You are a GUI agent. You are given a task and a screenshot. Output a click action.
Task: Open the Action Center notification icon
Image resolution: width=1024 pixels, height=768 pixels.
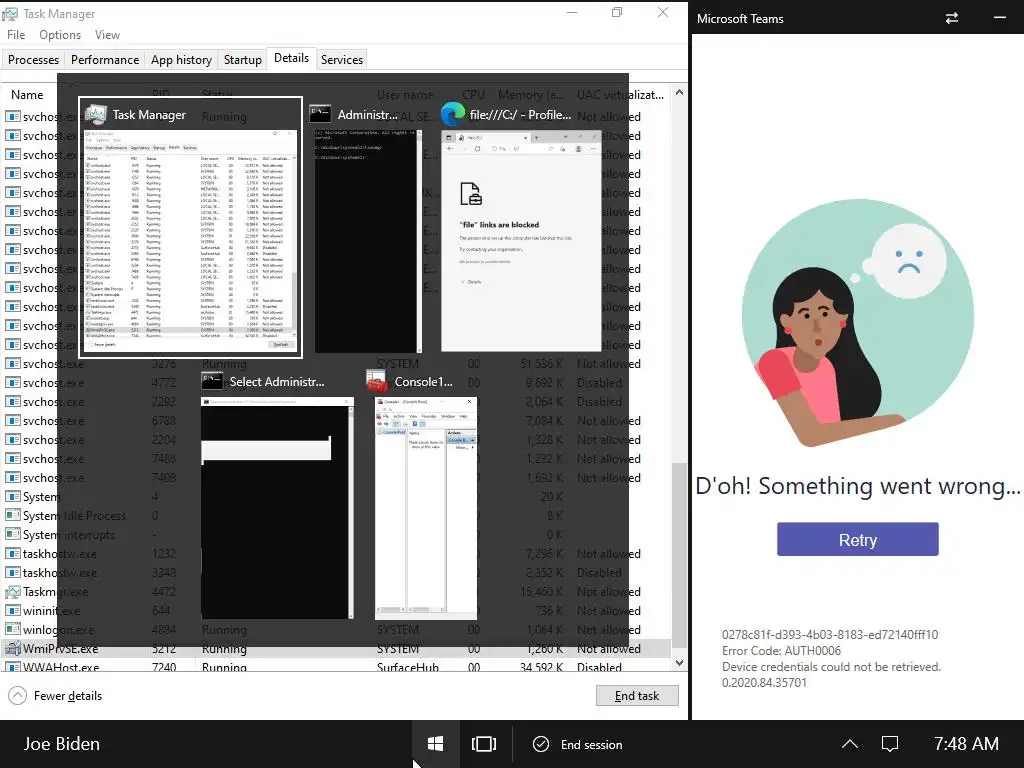pos(890,744)
